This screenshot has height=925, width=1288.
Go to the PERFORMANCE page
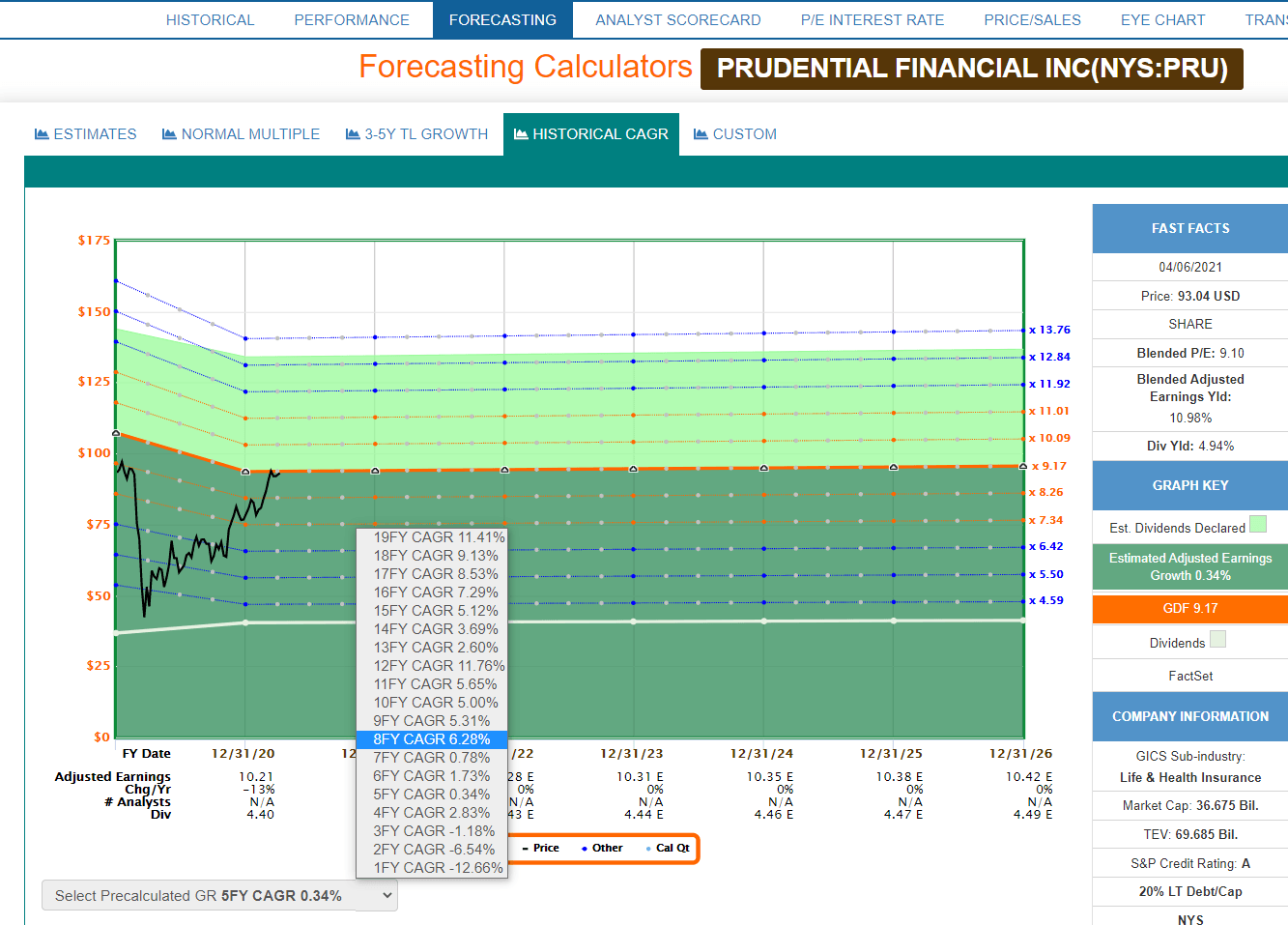pyautogui.click(x=352, y=19)
